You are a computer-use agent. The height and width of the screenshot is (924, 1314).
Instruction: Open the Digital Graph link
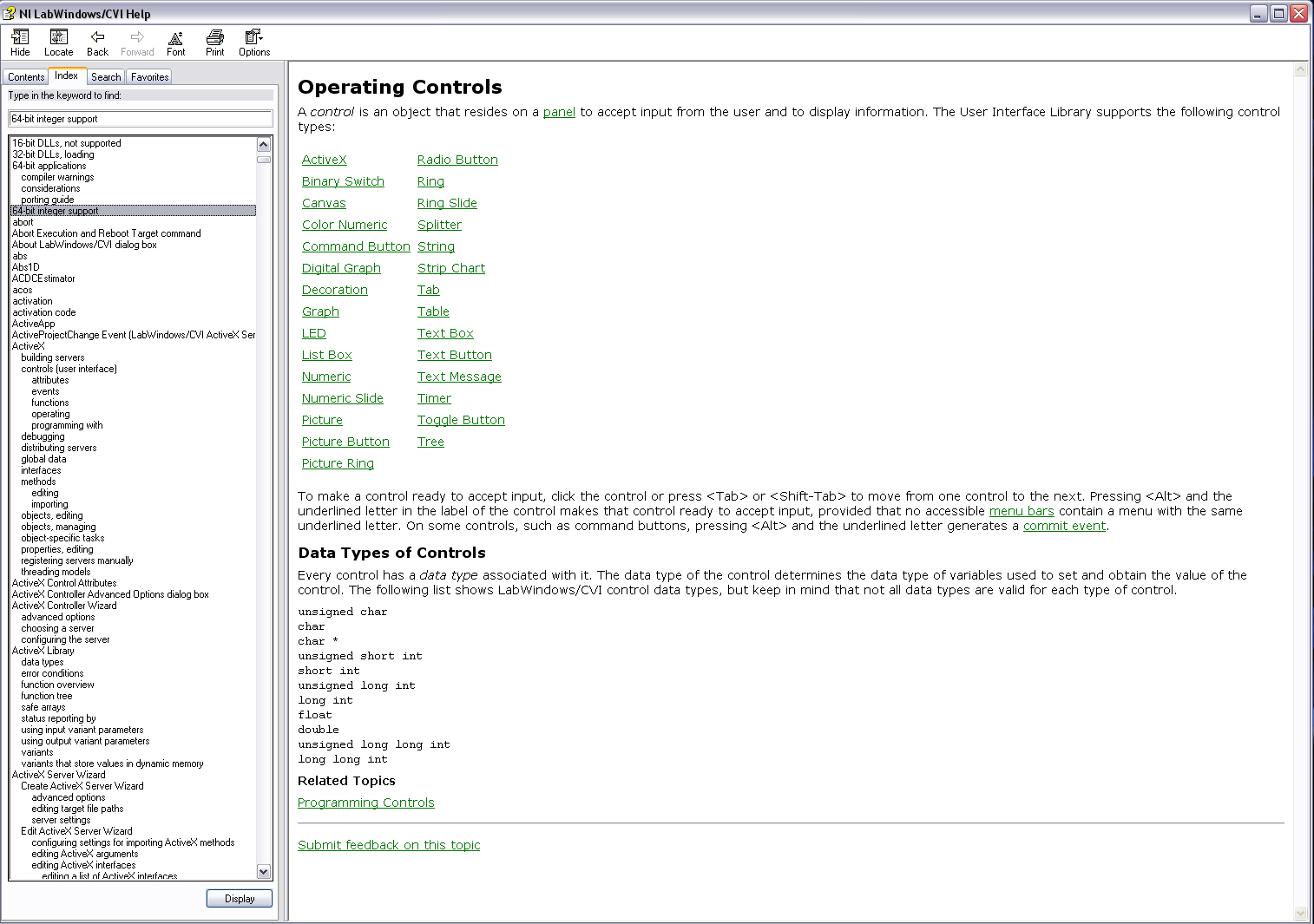(x=341, y=268)
